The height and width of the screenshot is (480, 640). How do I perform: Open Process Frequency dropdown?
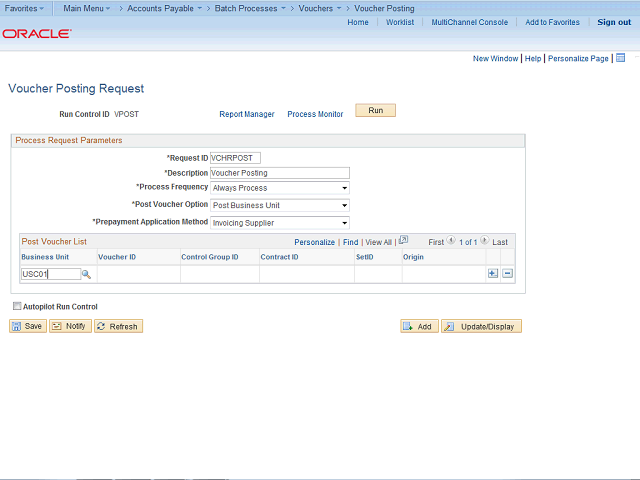click(x=280, y=188)
